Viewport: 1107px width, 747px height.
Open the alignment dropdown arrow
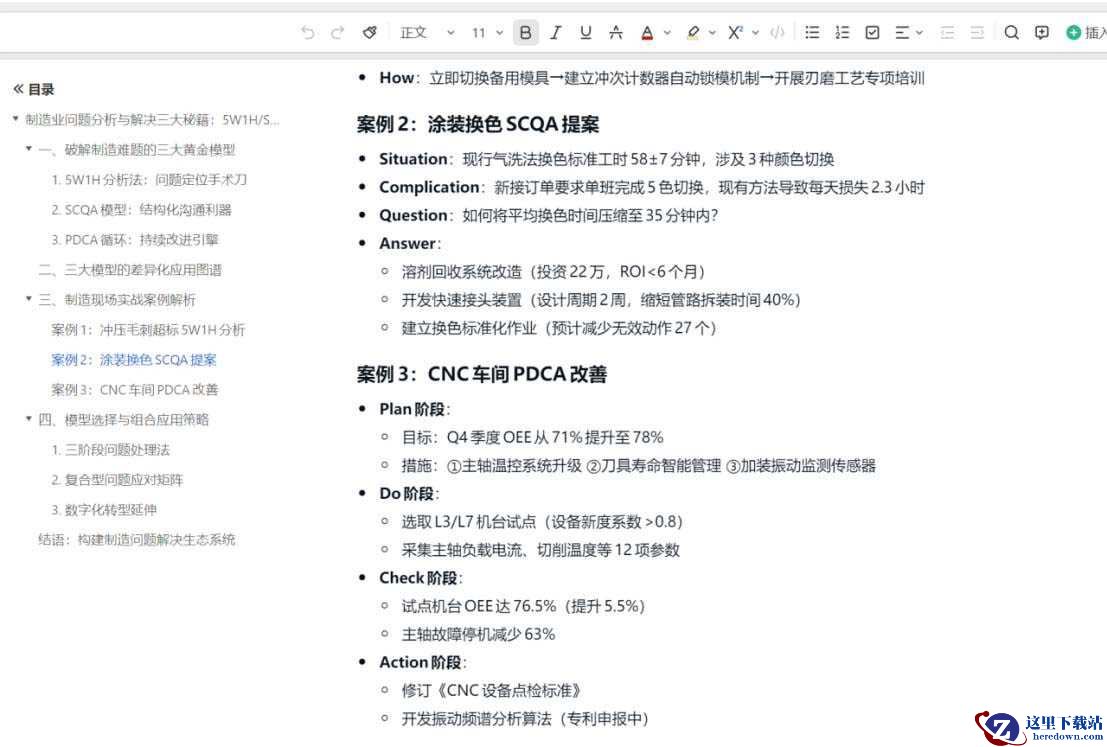[919, 32]
